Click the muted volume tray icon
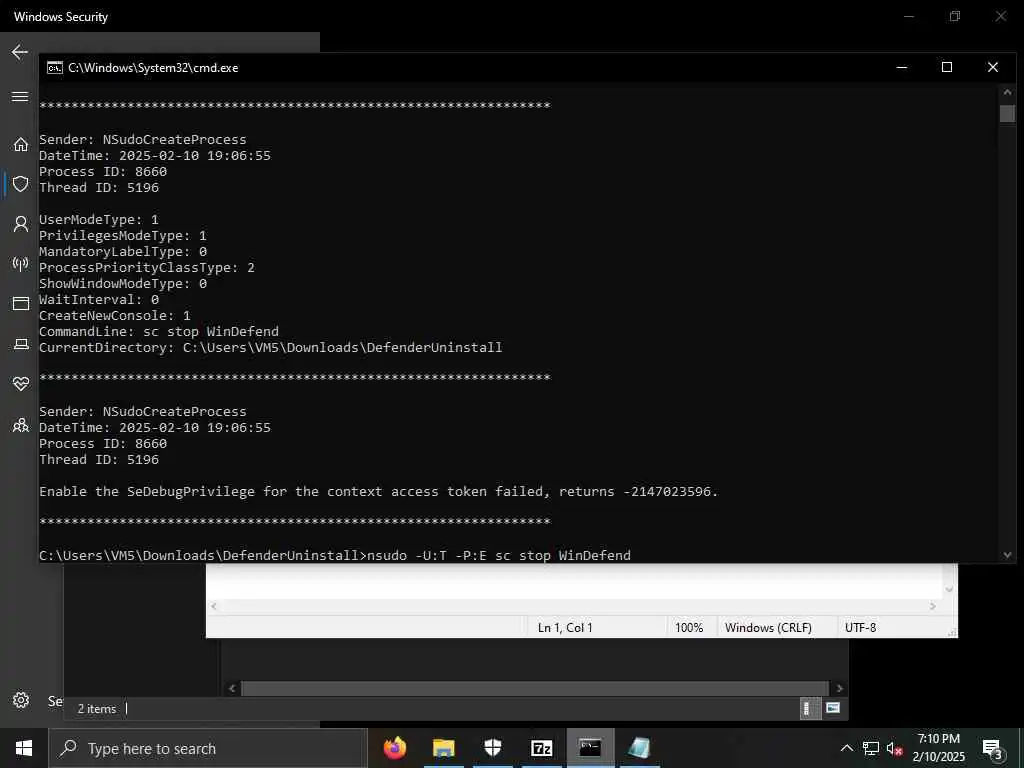Viewport: 1024px width, 768px height. (x=895, y=749)
